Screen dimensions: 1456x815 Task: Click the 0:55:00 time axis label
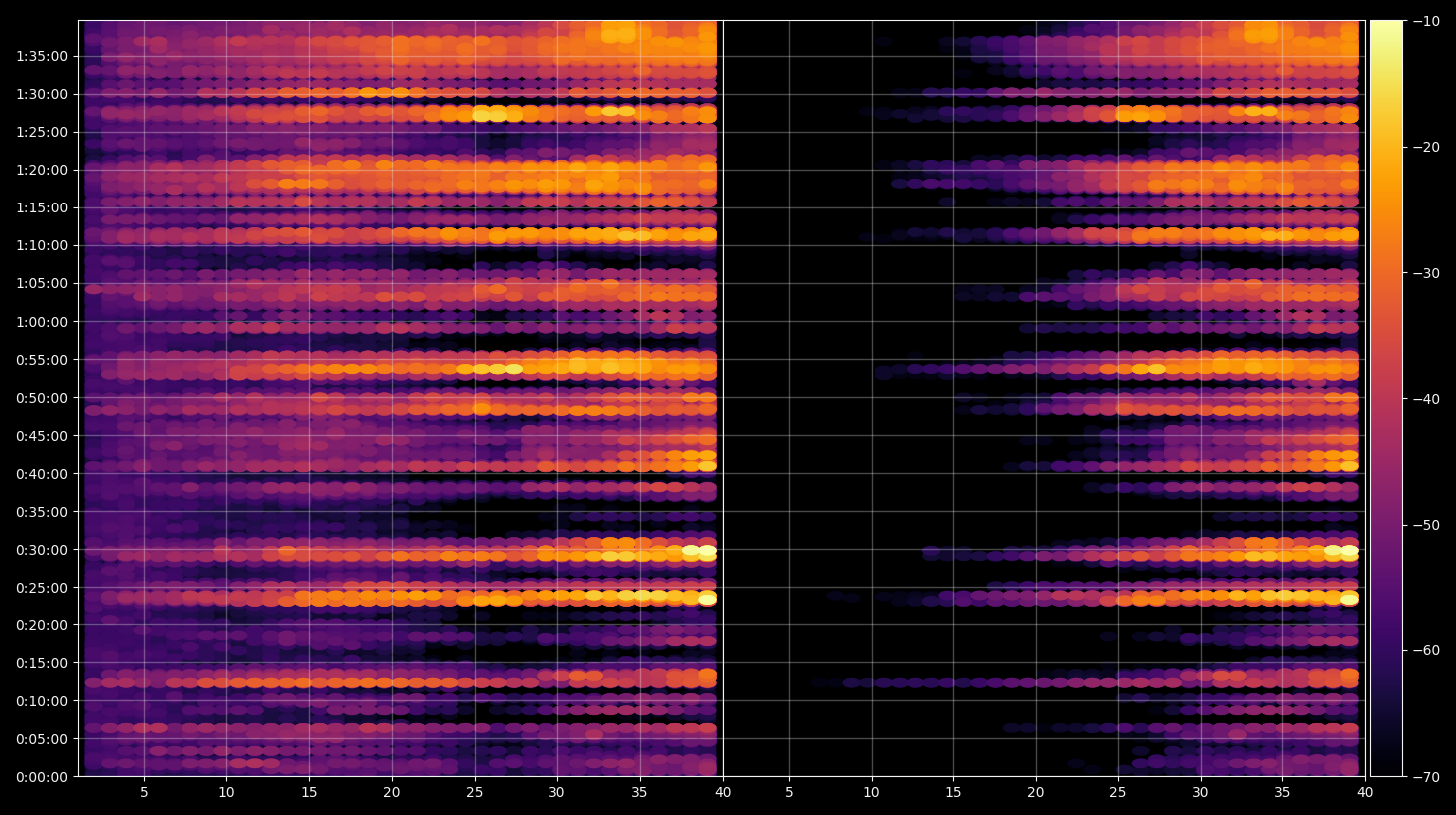(42, 360)
